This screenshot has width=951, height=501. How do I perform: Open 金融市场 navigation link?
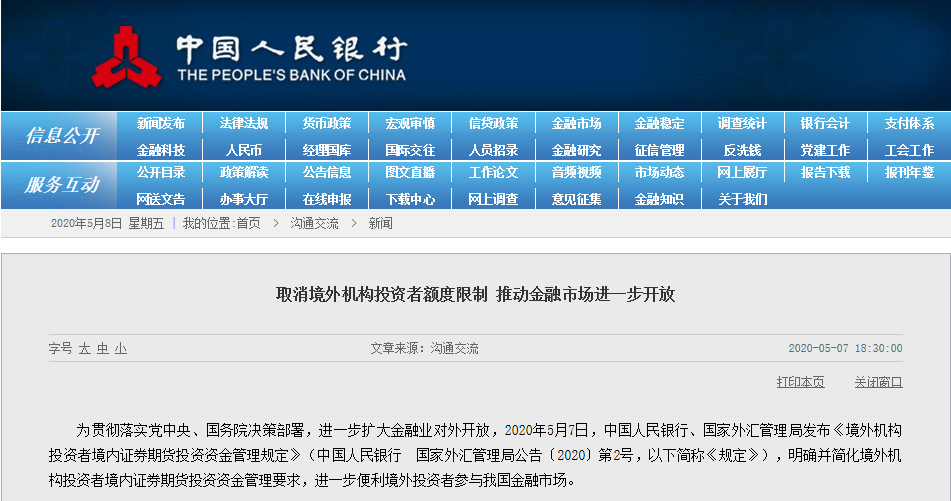576,123
